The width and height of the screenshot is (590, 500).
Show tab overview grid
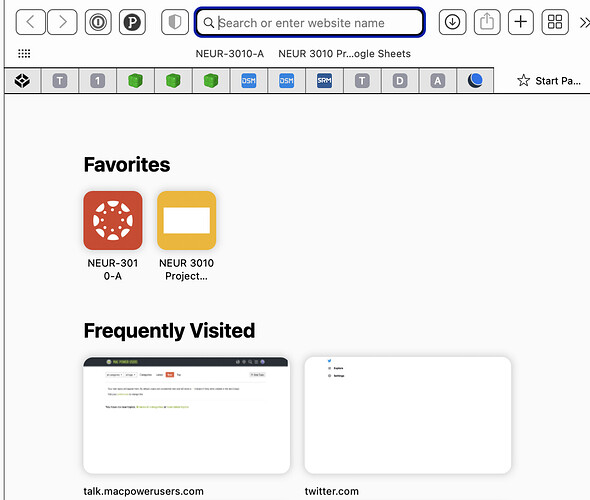click(x=555, y=23)
